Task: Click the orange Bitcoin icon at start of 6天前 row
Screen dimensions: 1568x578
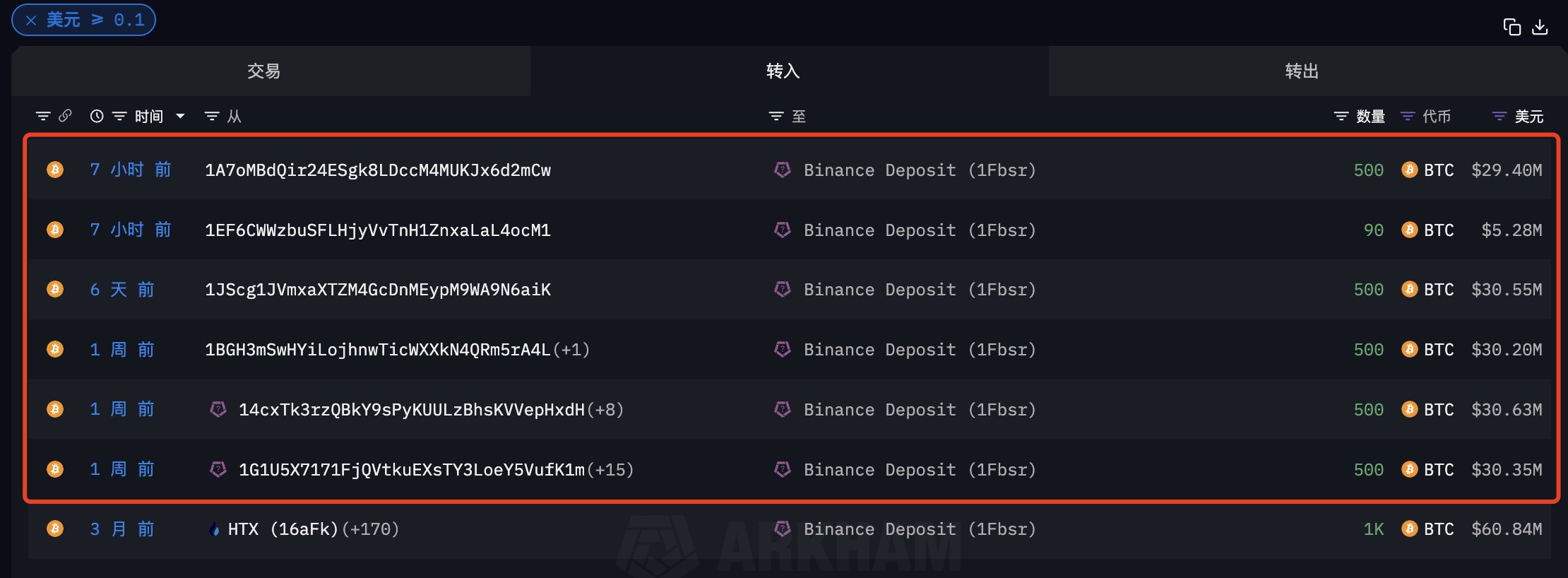Action: [55, 289]
